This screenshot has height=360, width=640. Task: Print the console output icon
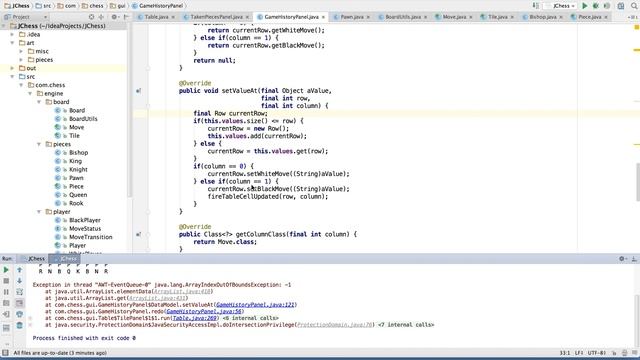click(19, 314)
